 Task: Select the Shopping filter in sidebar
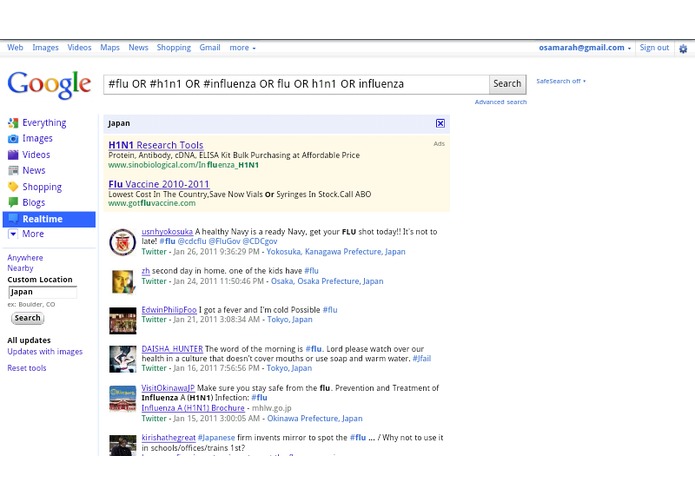click(42, 187)
